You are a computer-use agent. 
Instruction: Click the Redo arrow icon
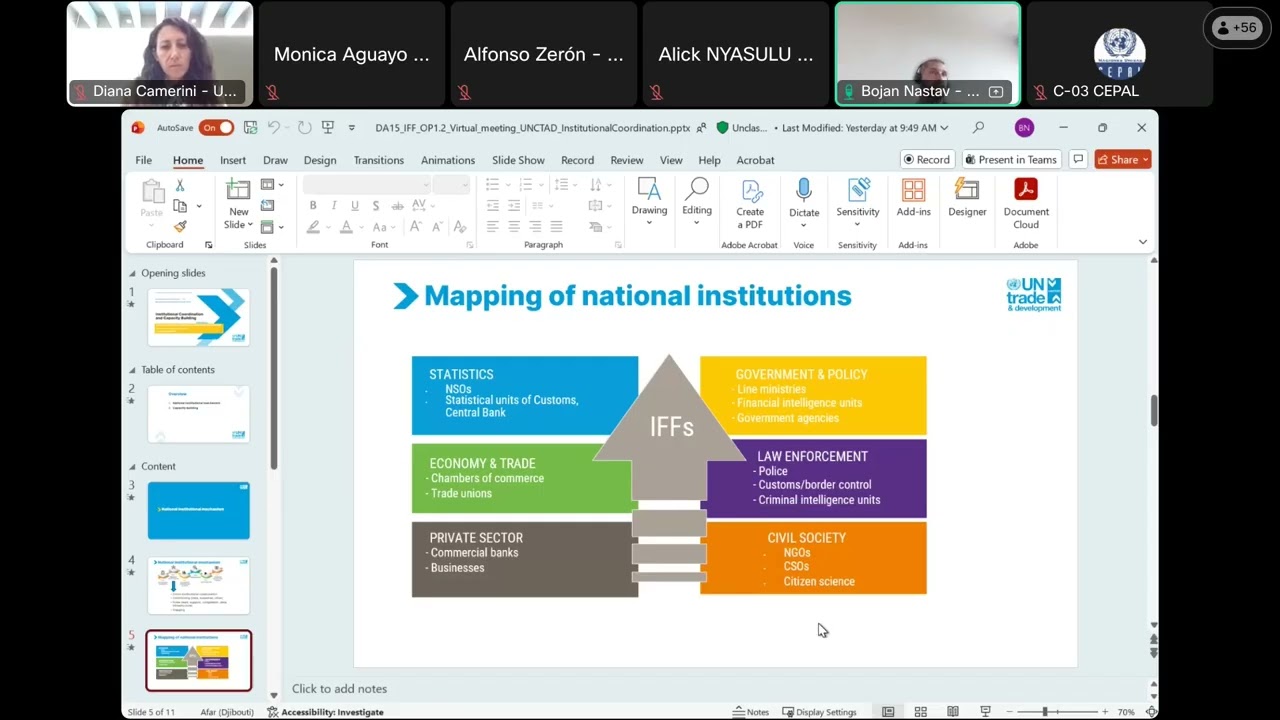pyautogui.click(x=304, y=128)
